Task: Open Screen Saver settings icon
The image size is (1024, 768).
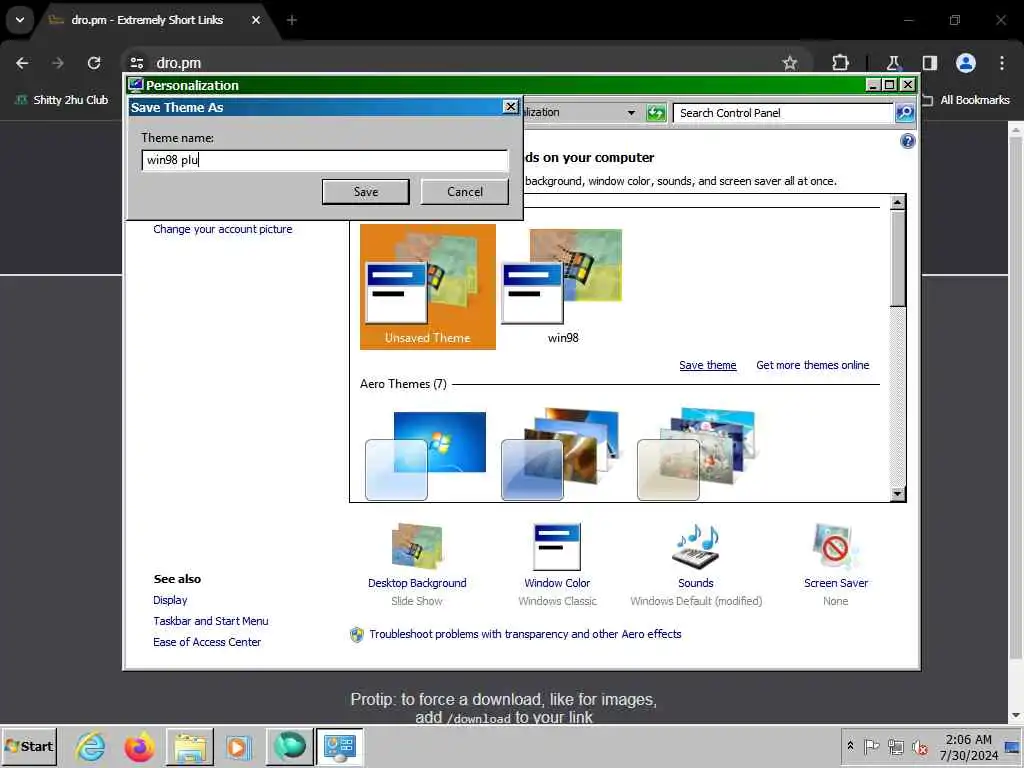Action: (835, 546)
